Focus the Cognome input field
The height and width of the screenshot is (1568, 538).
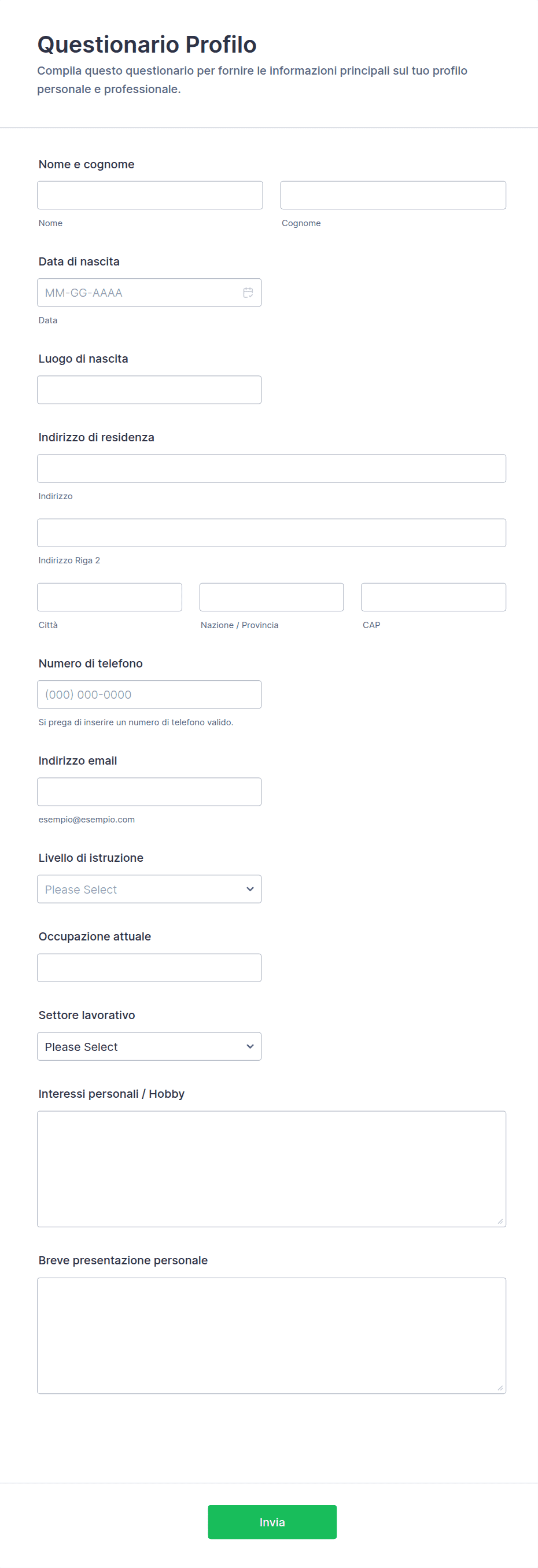pyautogui.click(x=393, y=195)
